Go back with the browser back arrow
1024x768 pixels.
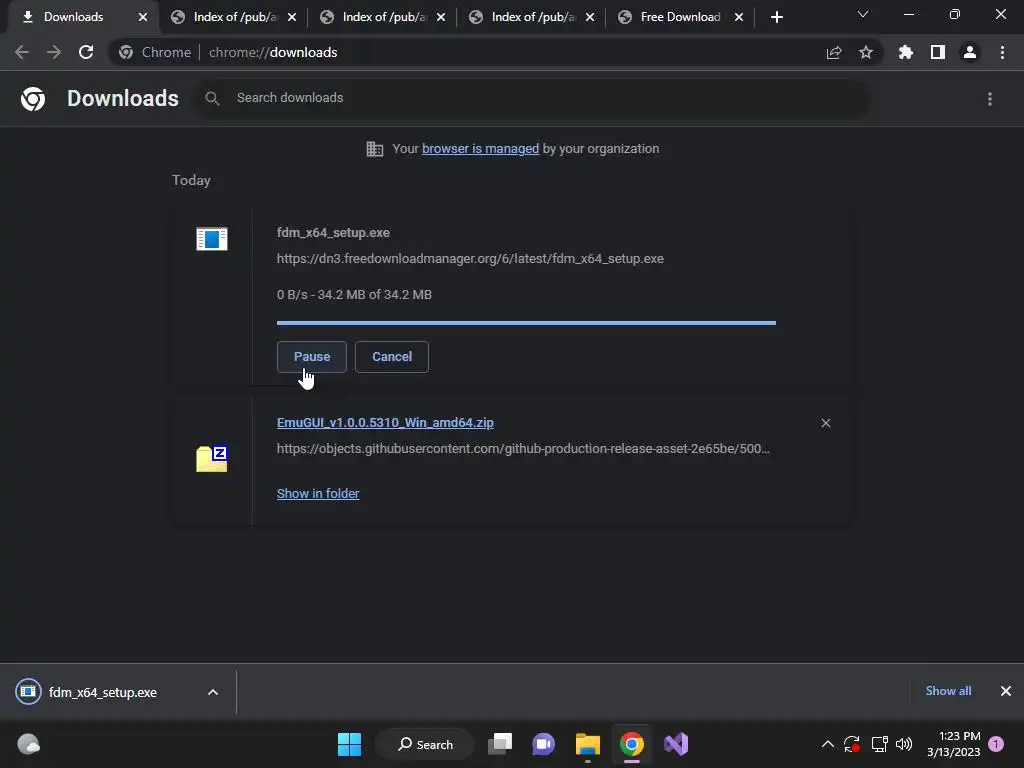click(x=22, y=52)
